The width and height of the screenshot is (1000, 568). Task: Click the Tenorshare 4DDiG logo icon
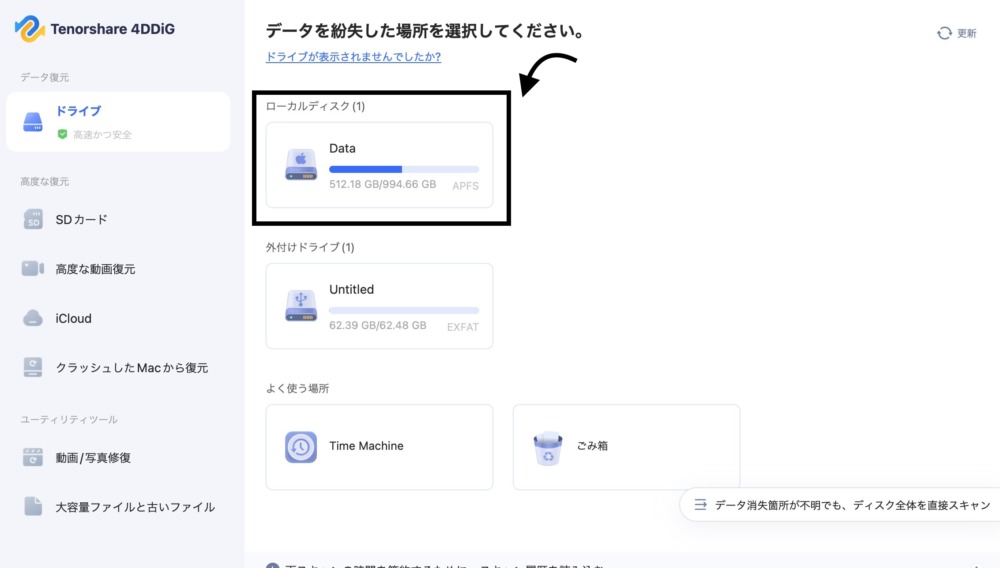coord(29,29)
